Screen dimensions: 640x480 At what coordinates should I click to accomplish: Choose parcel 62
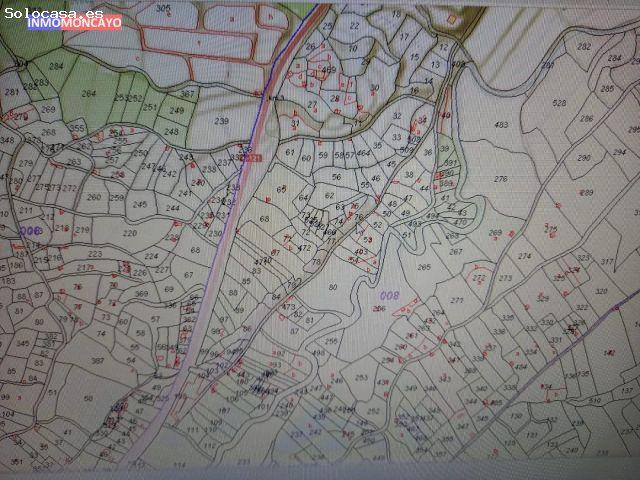coord(329,195)
